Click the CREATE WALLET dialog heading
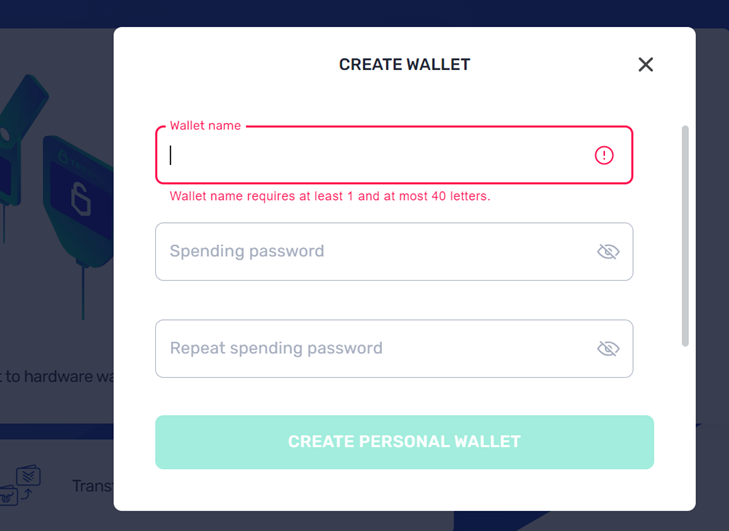The width and height of the screenshot is (729, 531). coord(404,65)
